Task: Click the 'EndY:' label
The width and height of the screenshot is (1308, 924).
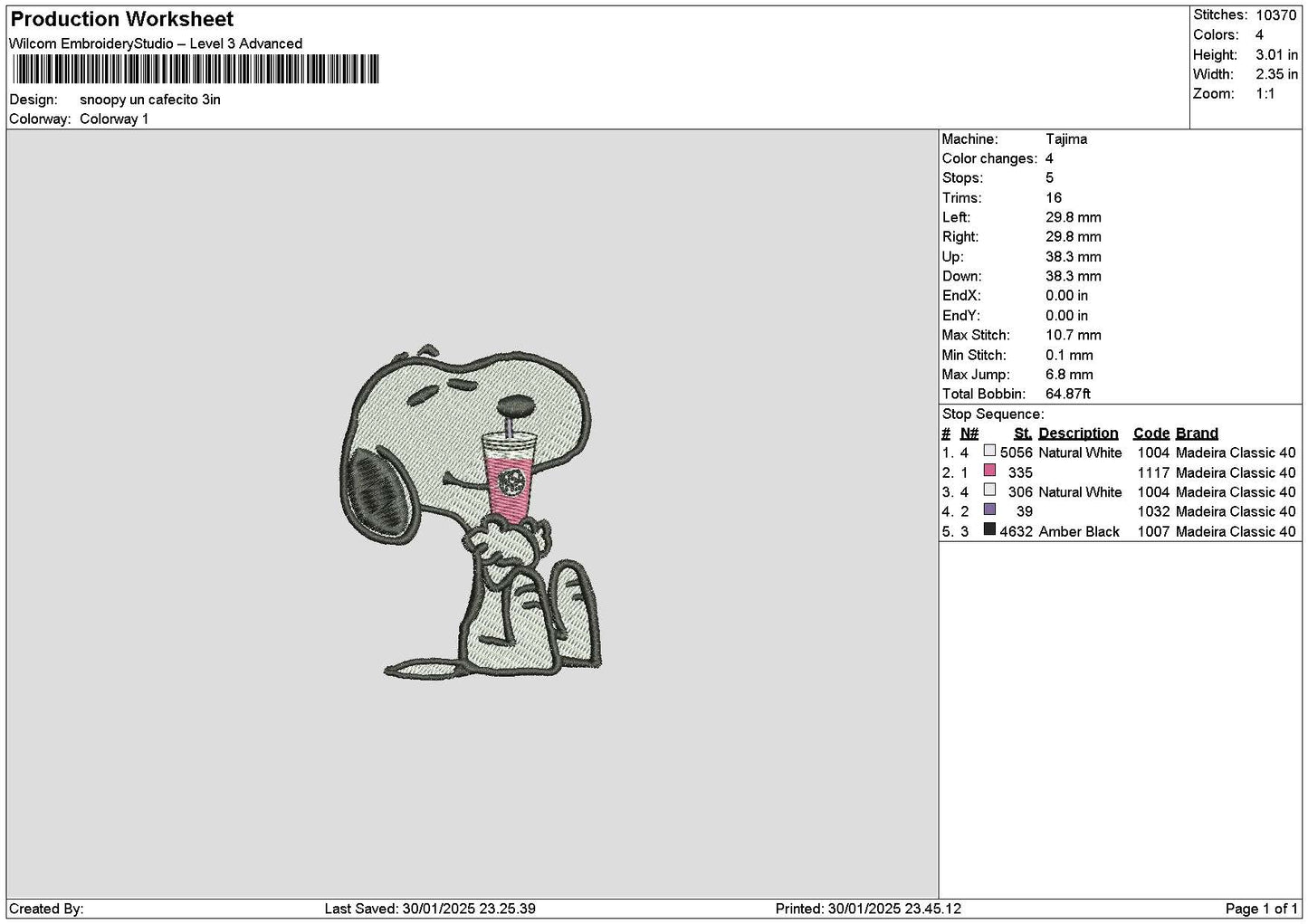Action: (960, 316)
